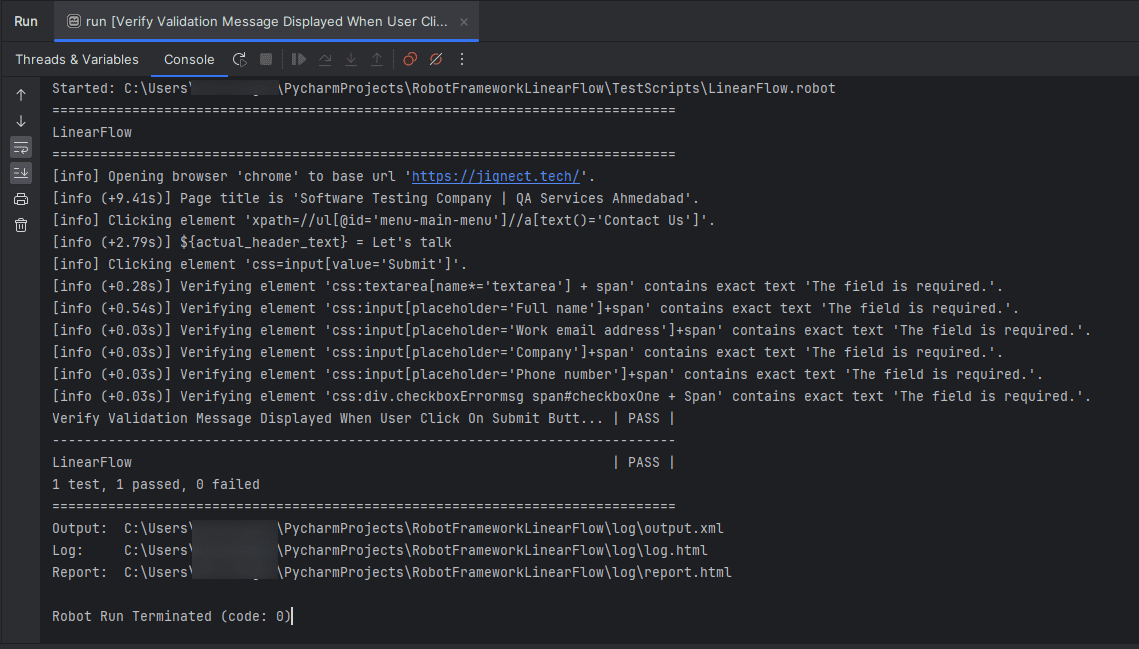Click the Clear All trash icon
Screen dimensions: 1139x649
[x=21, y=225]
